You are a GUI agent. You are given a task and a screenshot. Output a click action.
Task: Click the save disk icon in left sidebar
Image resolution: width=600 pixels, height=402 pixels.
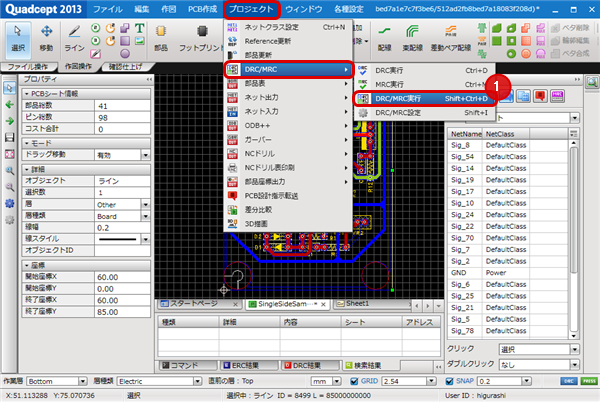point(10,137)
